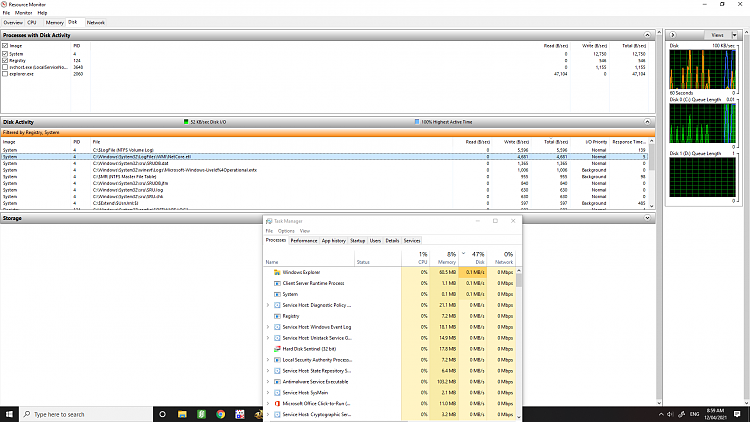750x422 pixels.
Task: Expand Service Host: Windows Event Log group
Action: [x=268, y=327]
